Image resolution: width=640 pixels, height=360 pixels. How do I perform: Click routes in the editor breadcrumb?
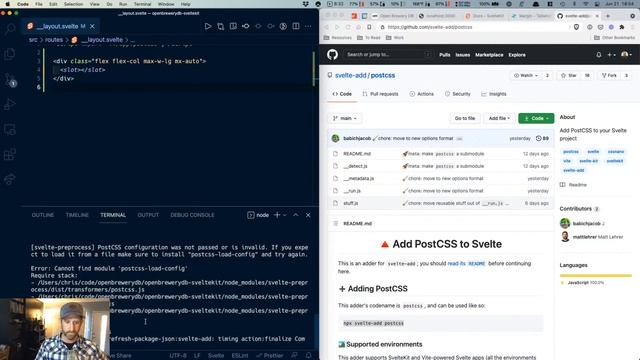pyautogui.click(x=54, y=40)
